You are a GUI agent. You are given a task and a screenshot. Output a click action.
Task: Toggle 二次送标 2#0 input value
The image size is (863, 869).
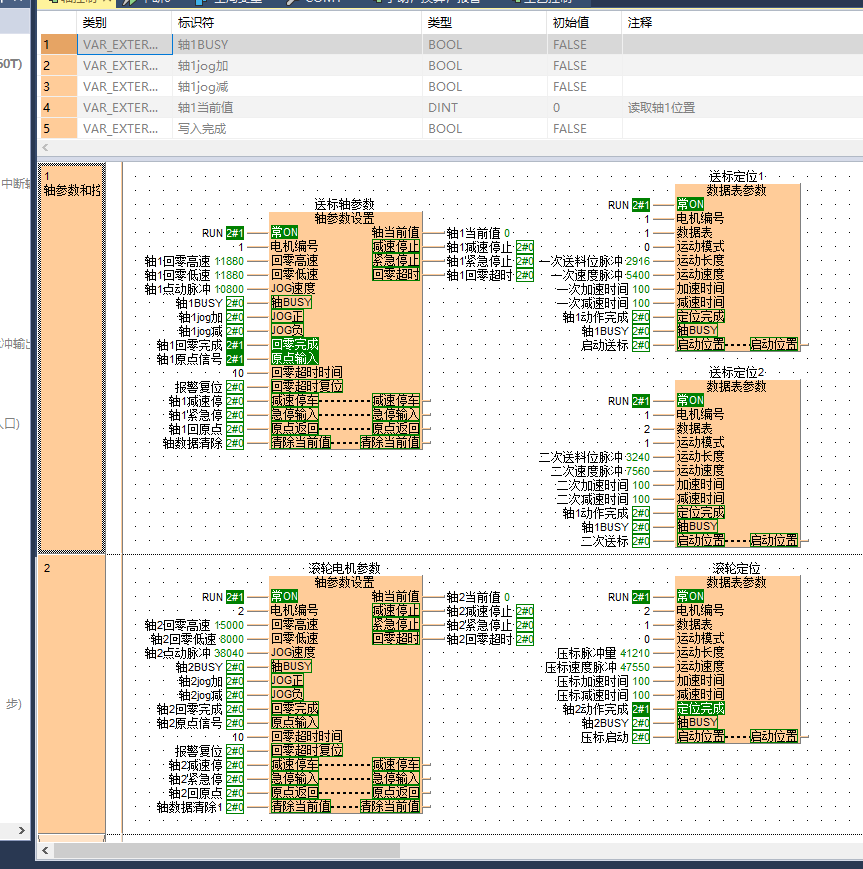641,541
